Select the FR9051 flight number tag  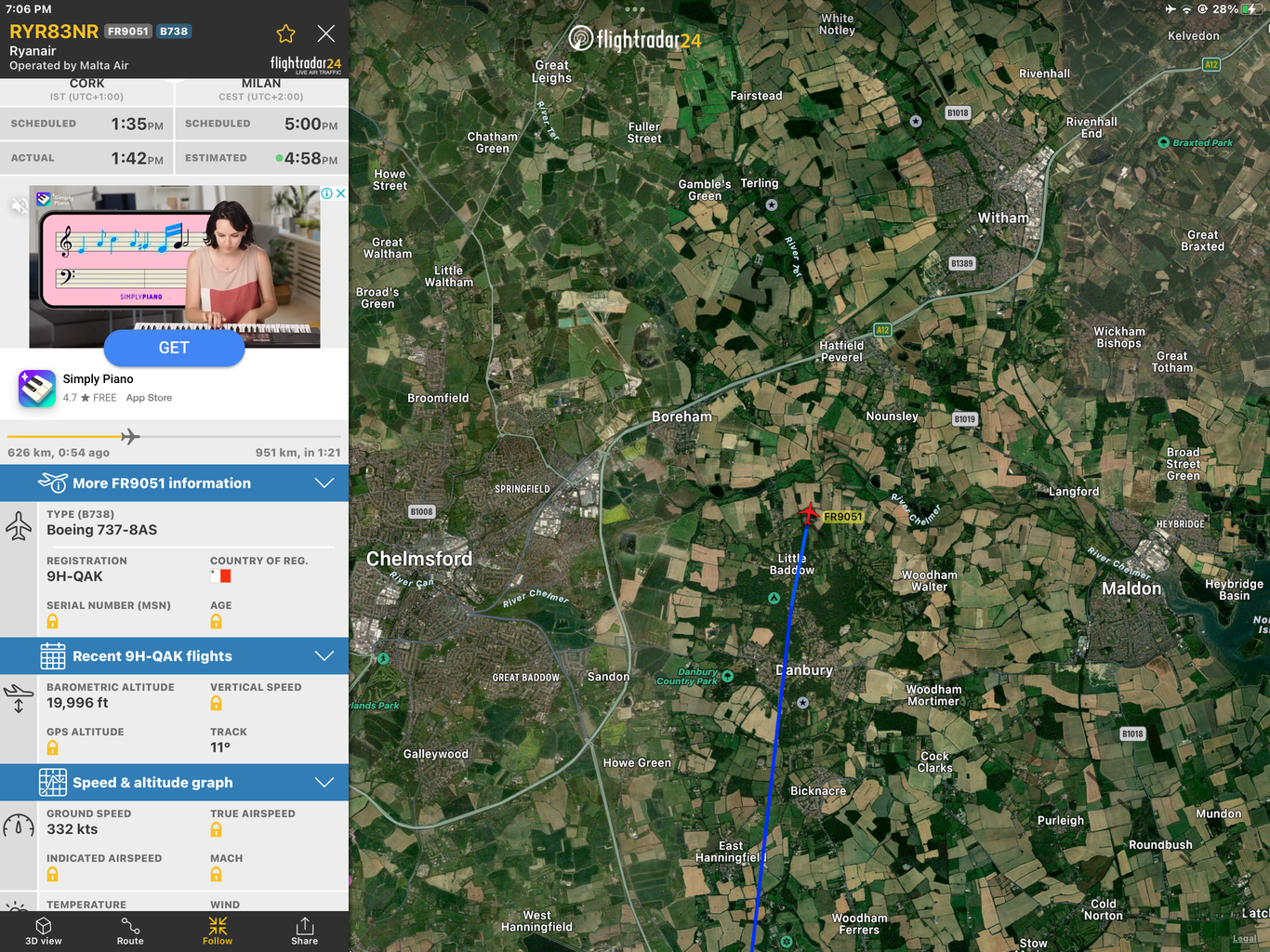[x=128, y=32]
